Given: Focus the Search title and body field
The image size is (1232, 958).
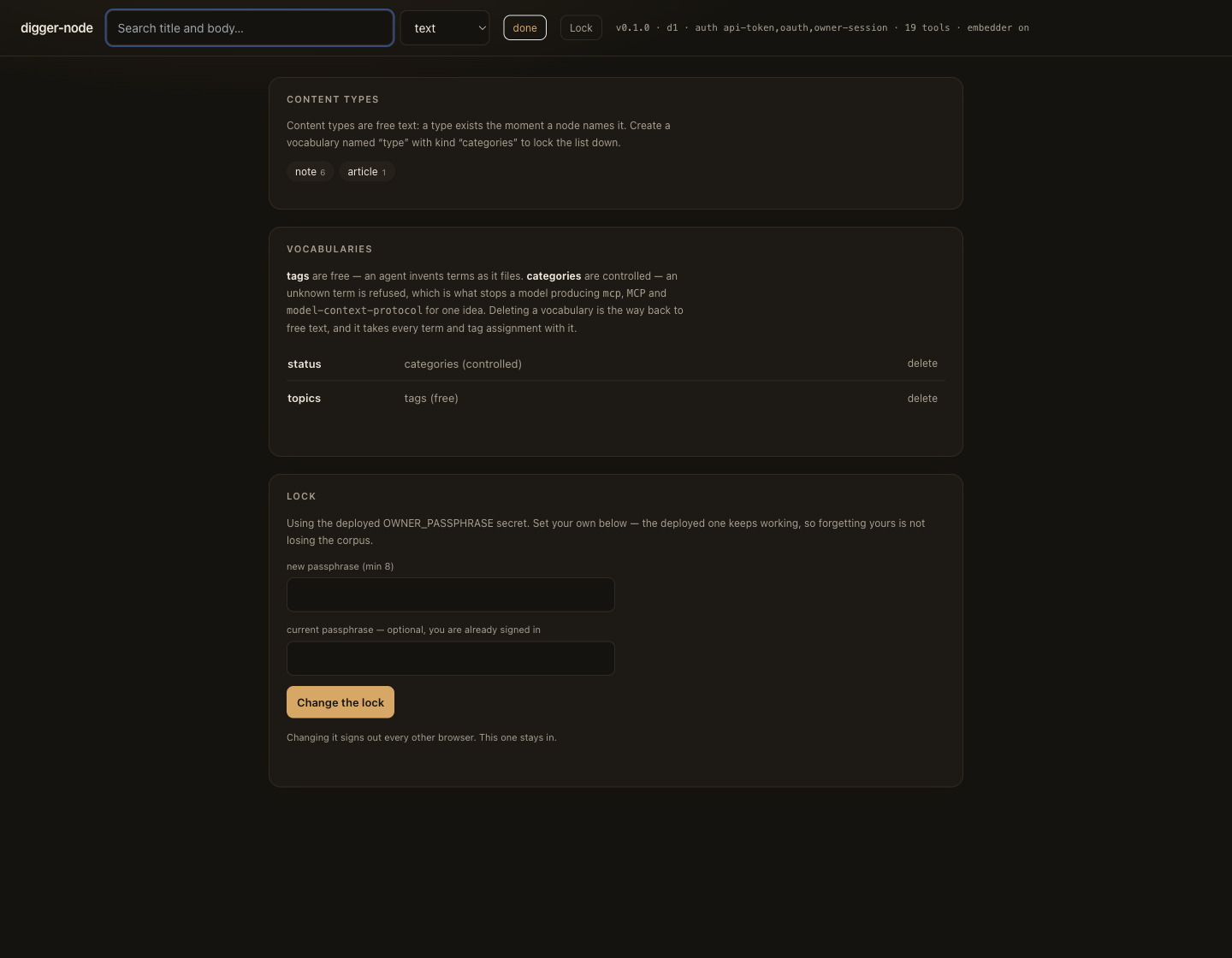Looking at the screenshot, I should pyautogui.click(x=250, y=28).
